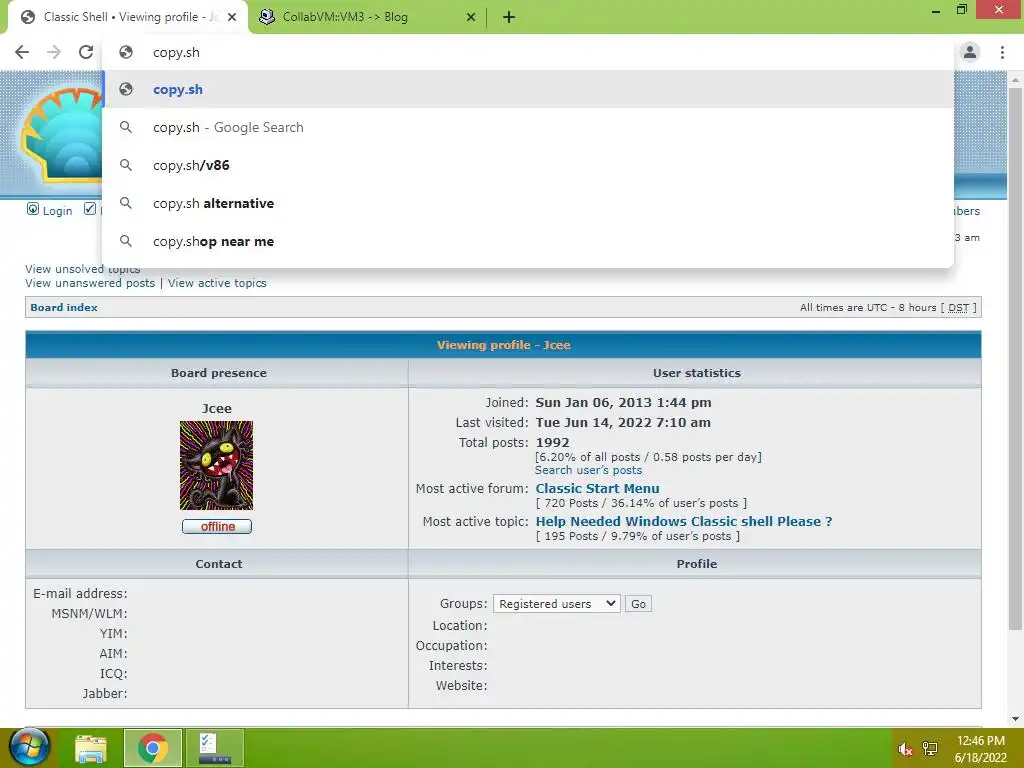Image resolution: width=1024 pixels, height=768 pixels.
Task: Click the vertical page scrollbar
Action: pyautogui.click(x=1015, y=359)
